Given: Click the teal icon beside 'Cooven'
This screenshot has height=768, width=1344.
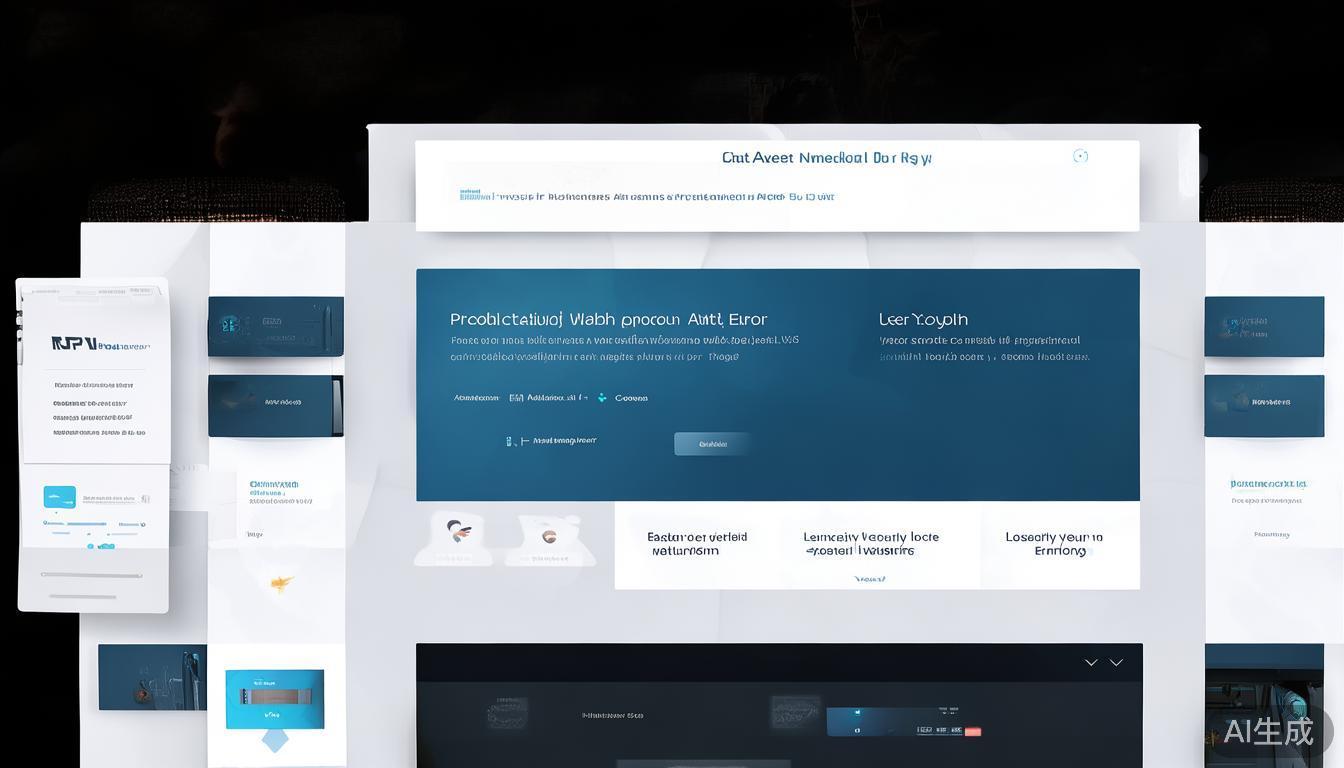Looking at the screenshot, I should pyautogui.click(x=602, y=398).
